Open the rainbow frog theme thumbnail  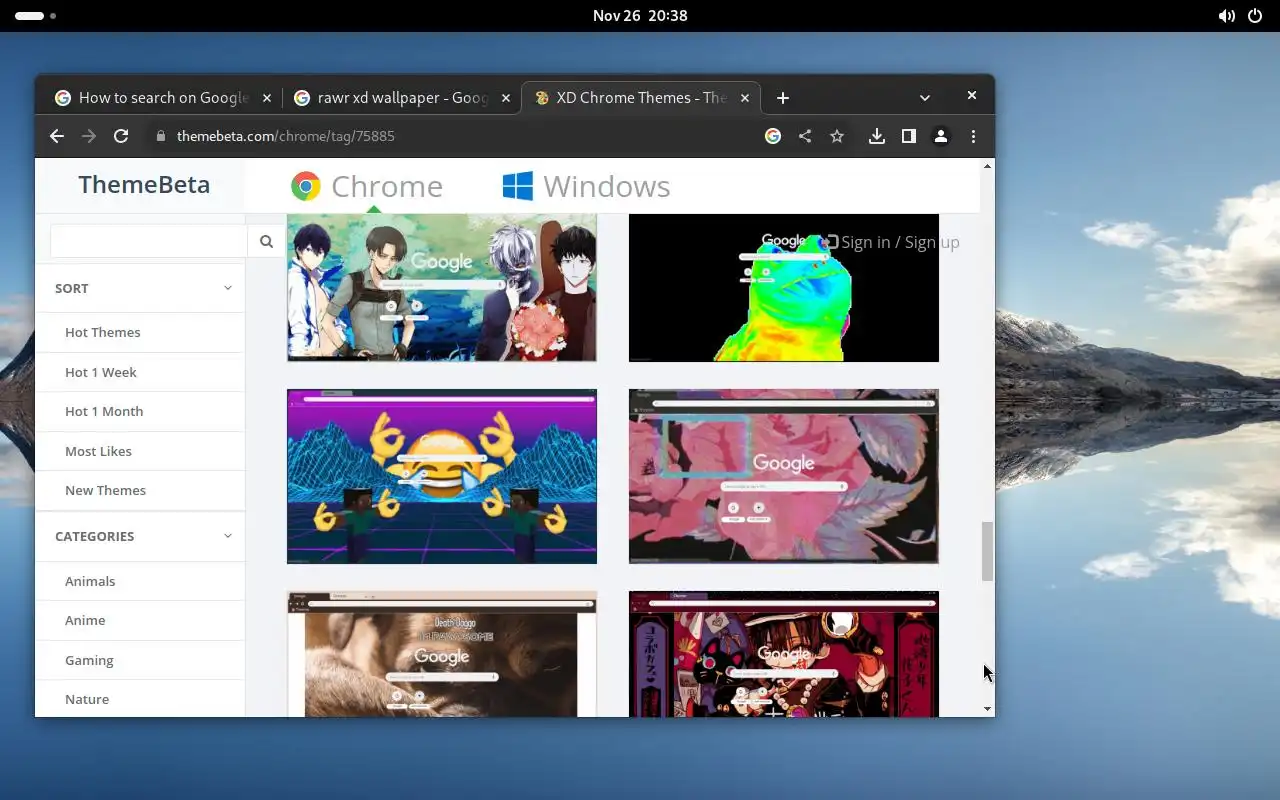point(784,288)
